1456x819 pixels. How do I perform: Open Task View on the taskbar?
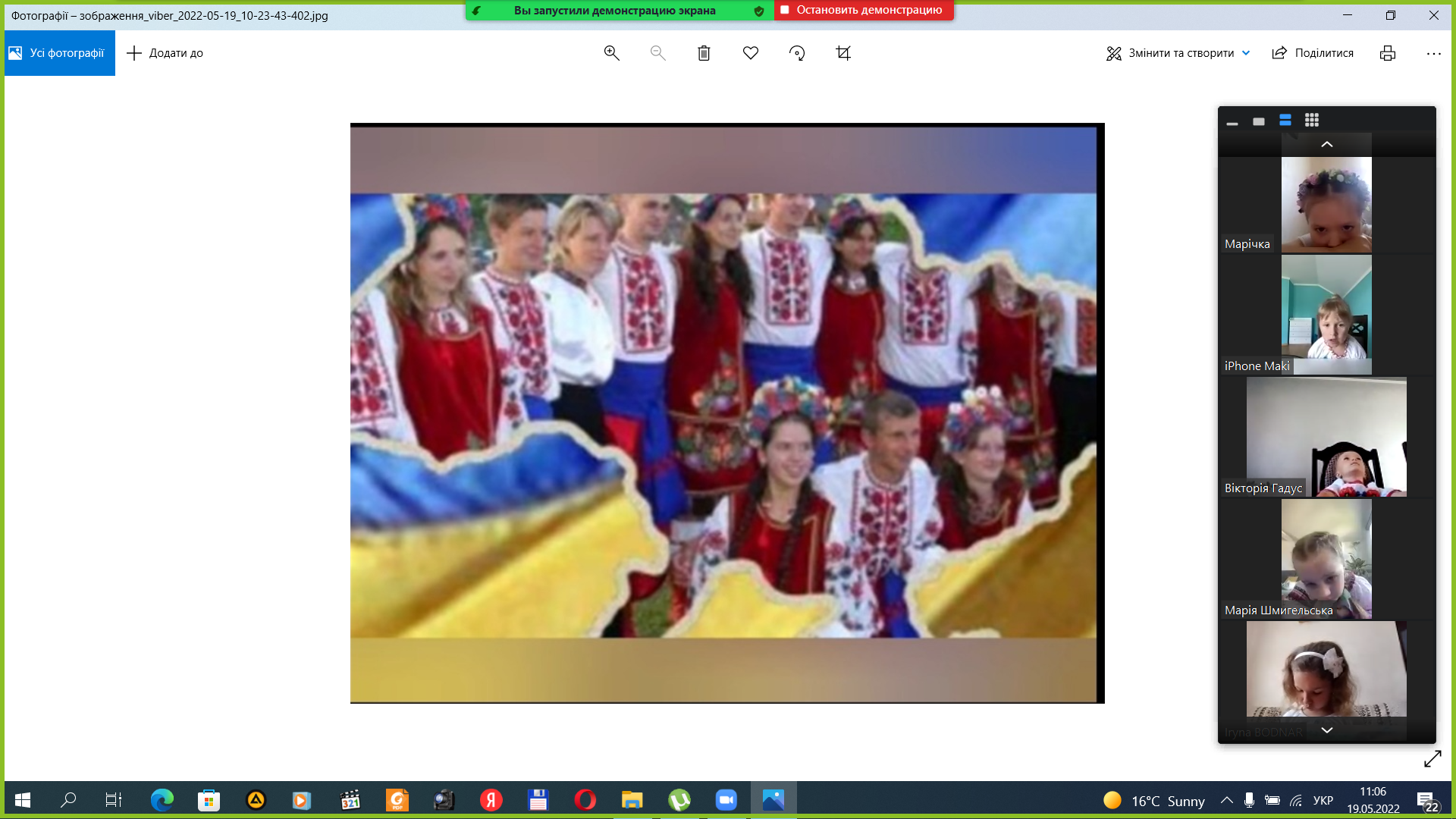114,799
